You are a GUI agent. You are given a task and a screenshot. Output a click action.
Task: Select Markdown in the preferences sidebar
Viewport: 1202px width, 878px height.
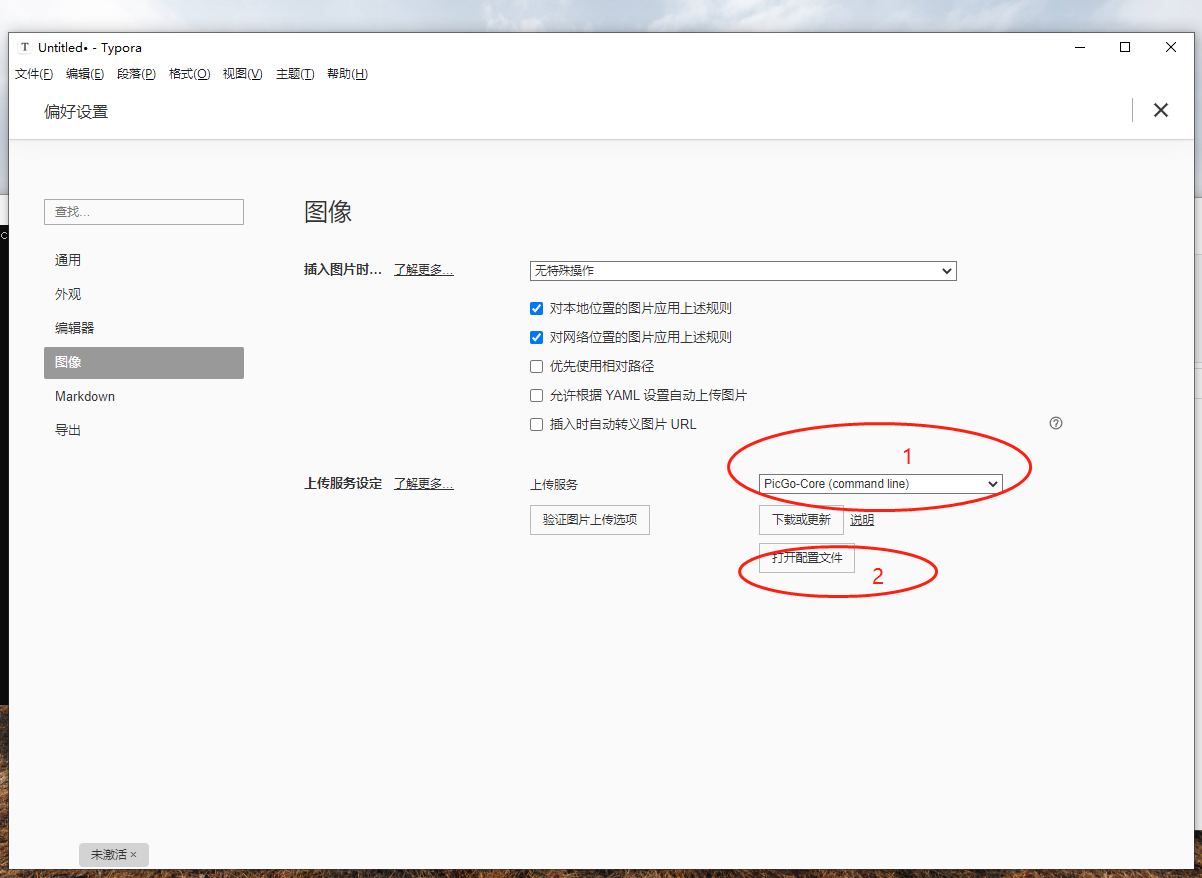click(144, 396)
